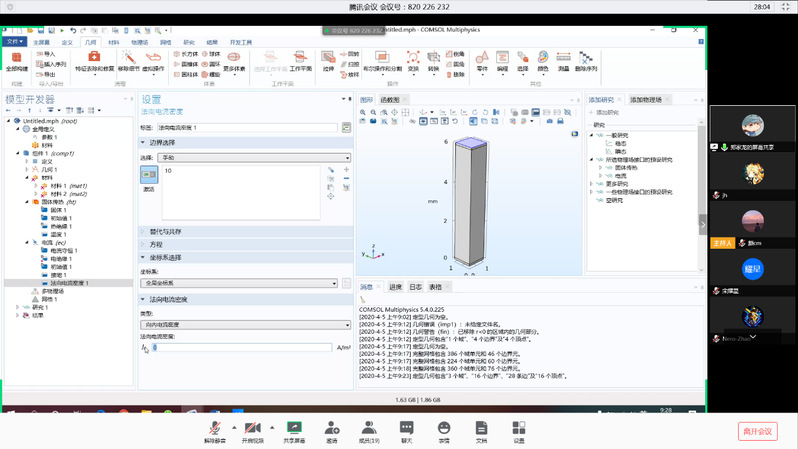Open the coordinate system dropdown
The width and height of the screenshot is (798, 449).
click(x=239, y=283)
